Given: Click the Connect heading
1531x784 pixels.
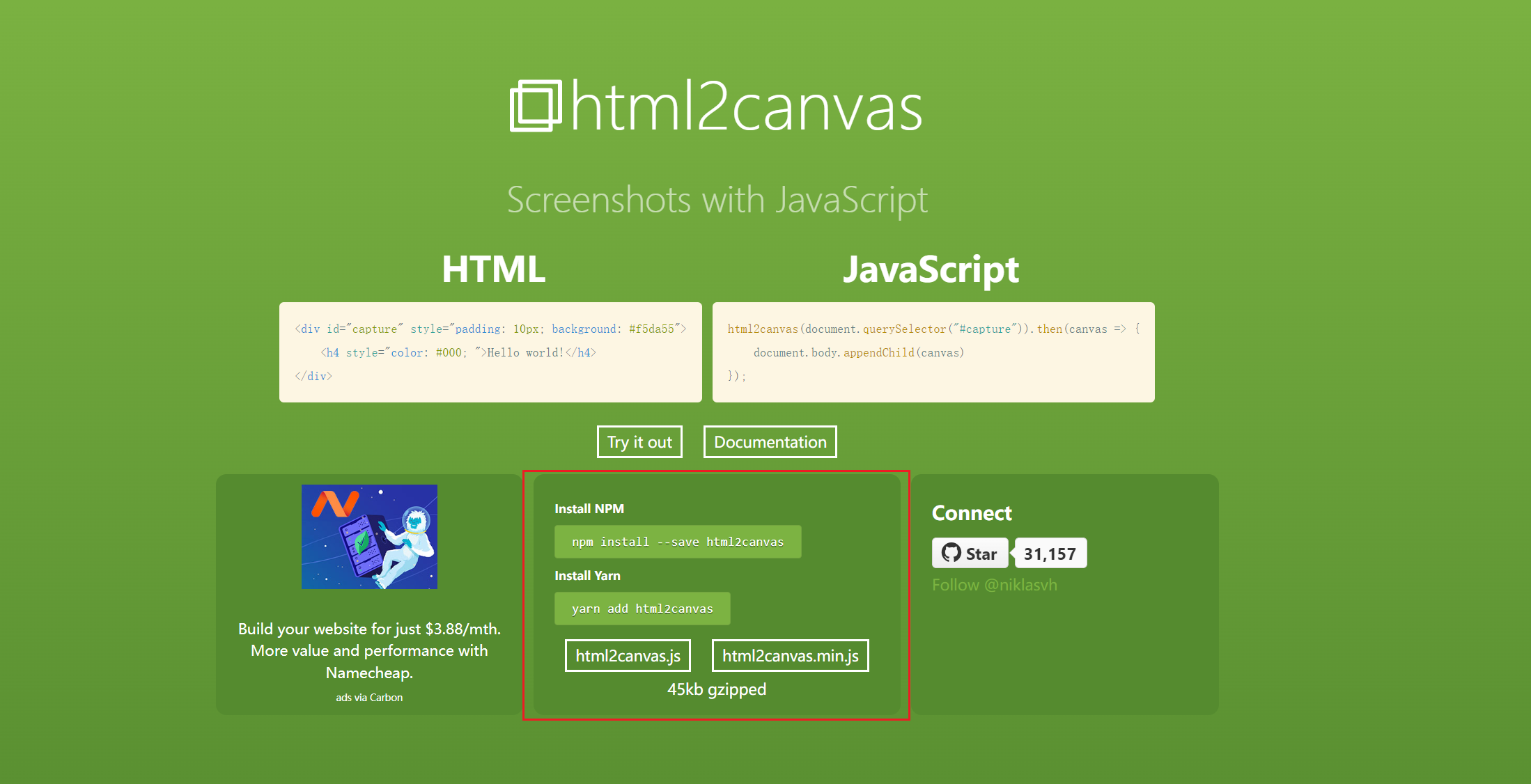Looking at the screenshot, I should tap(972, 513).
